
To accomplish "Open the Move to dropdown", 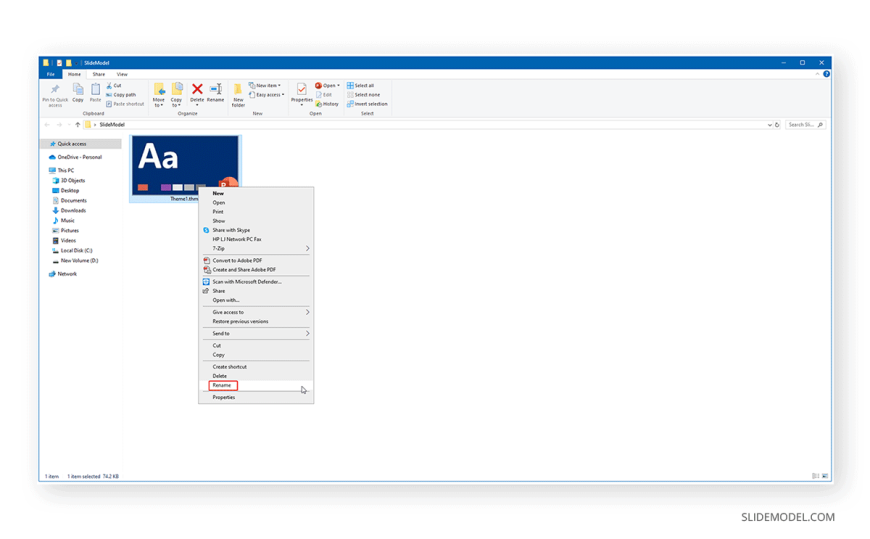I will click(x=159, y=95).
